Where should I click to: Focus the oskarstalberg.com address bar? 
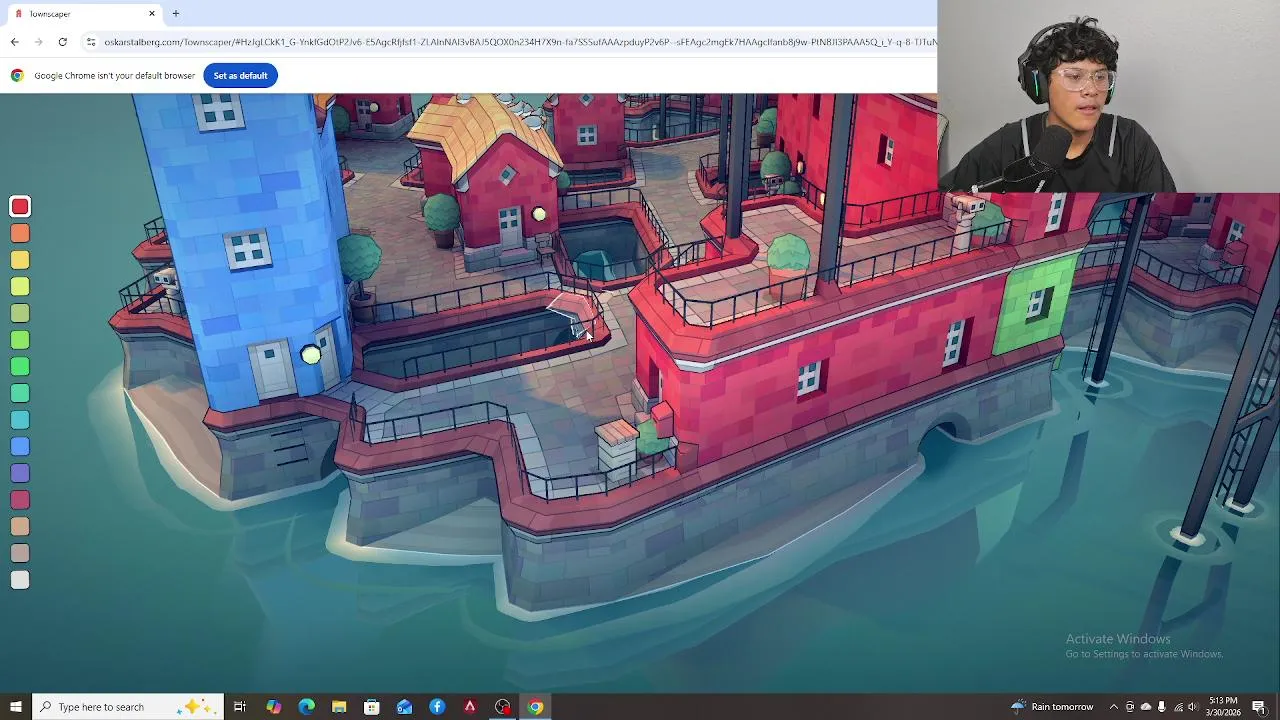(x=518, y=42)
